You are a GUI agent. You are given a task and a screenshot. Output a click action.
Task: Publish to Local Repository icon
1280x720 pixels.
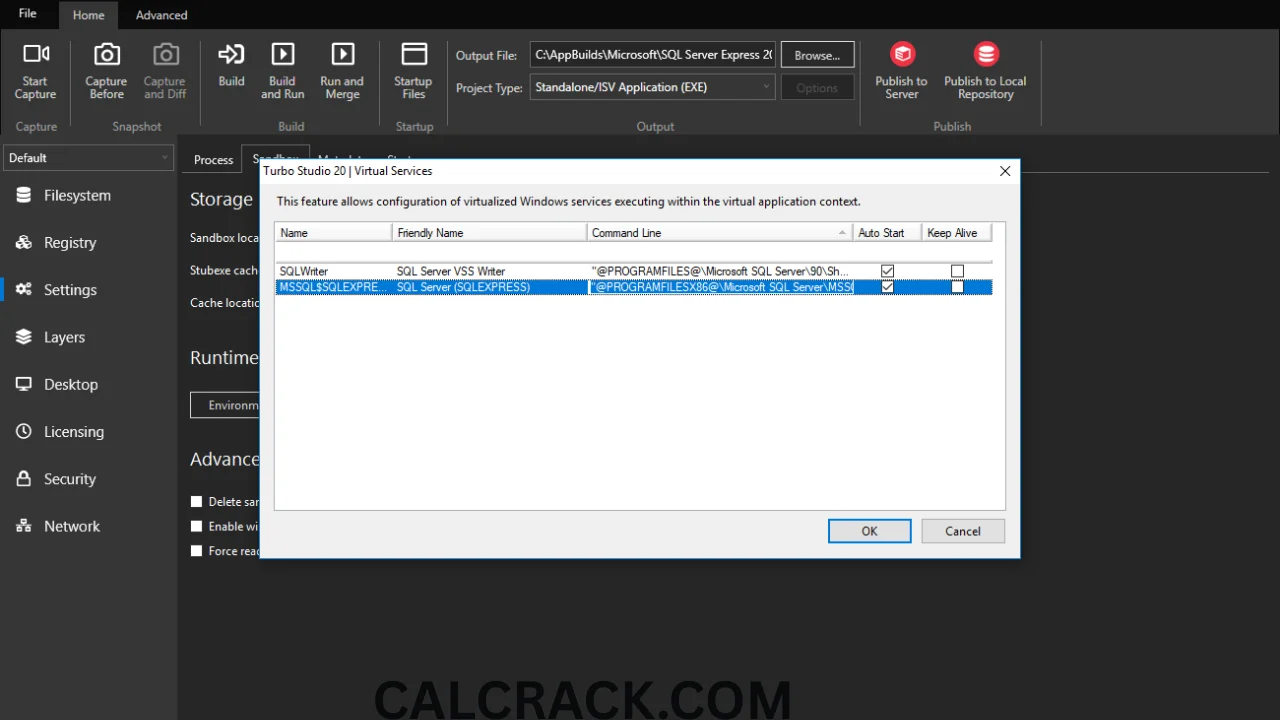coord(986,54)
